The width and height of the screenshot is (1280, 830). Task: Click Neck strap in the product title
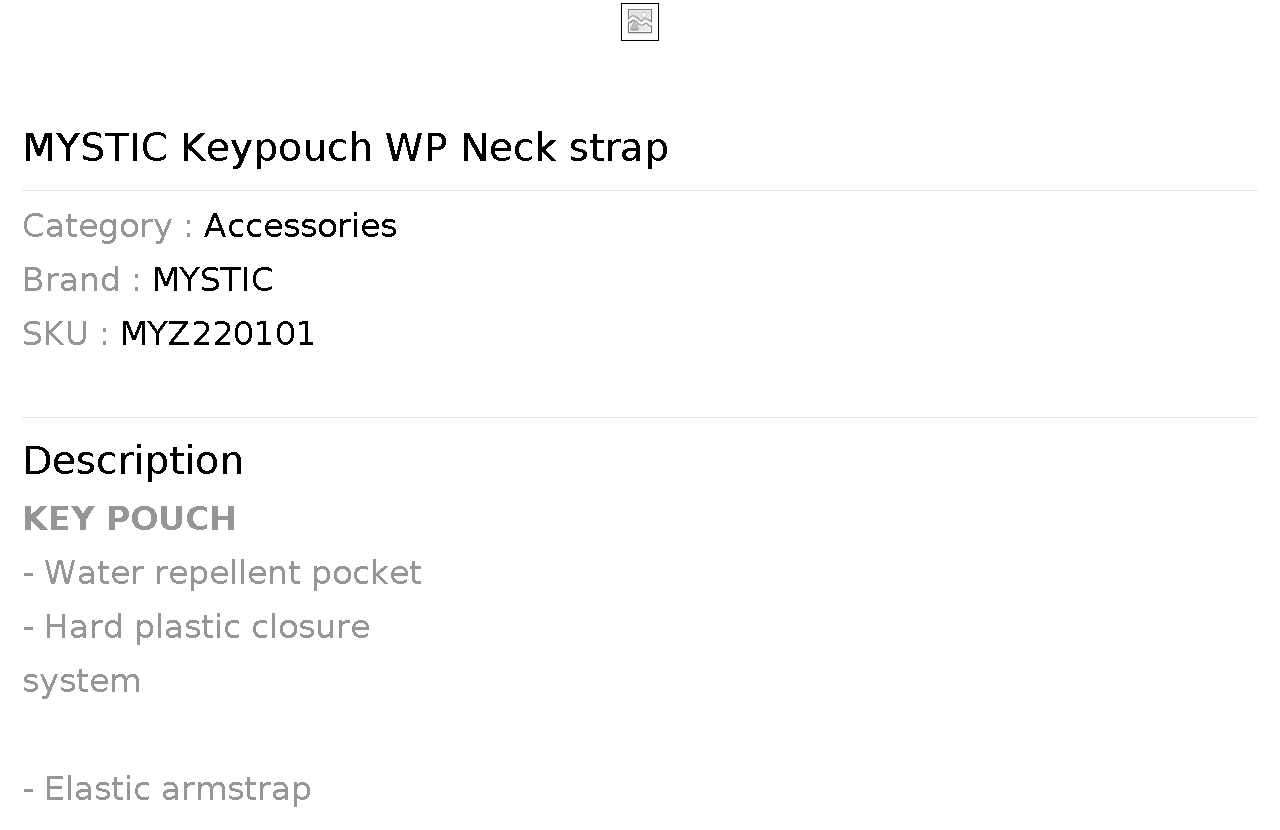pos(564,148)
